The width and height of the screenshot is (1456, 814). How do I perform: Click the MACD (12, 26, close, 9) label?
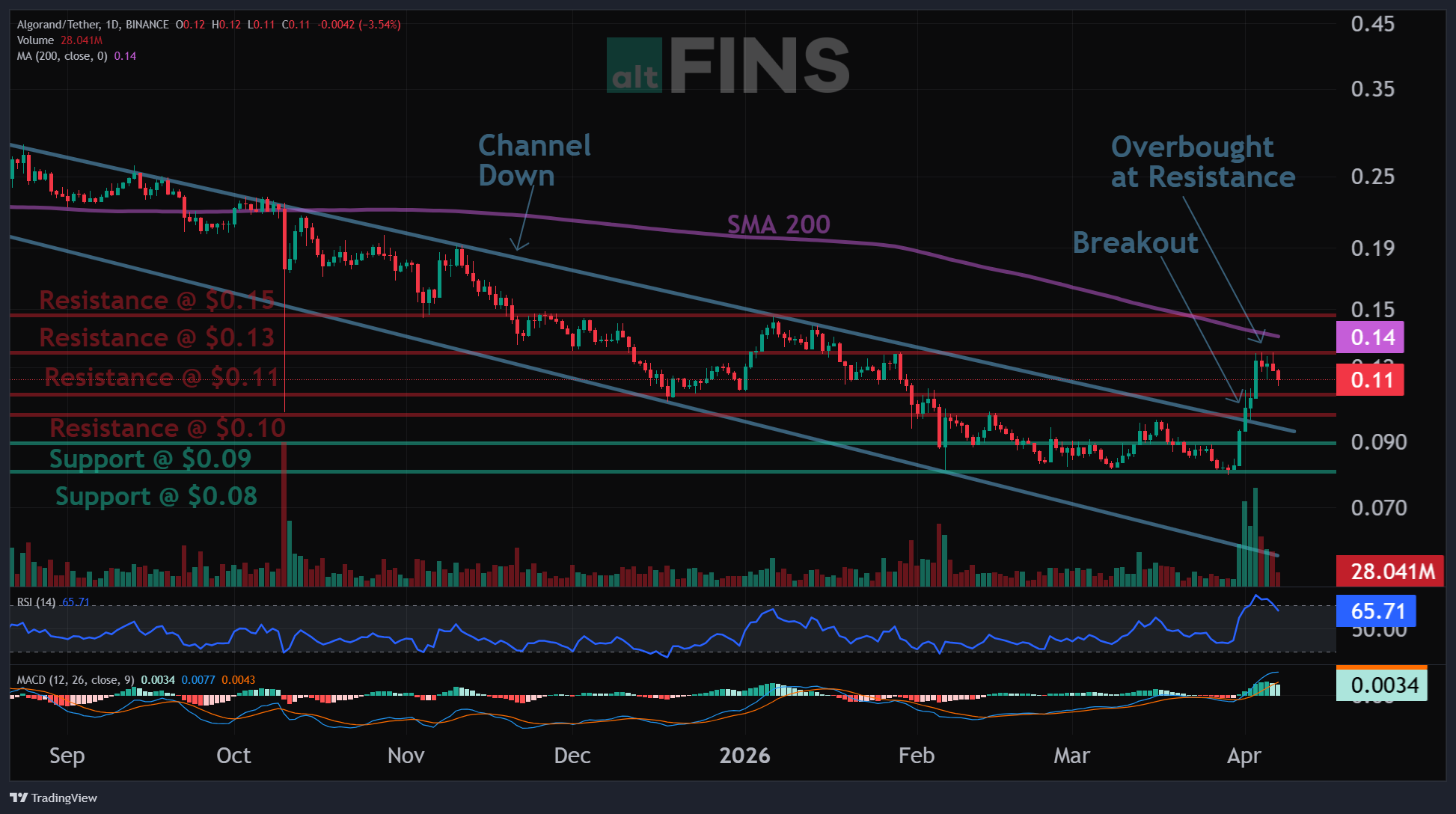76,680
